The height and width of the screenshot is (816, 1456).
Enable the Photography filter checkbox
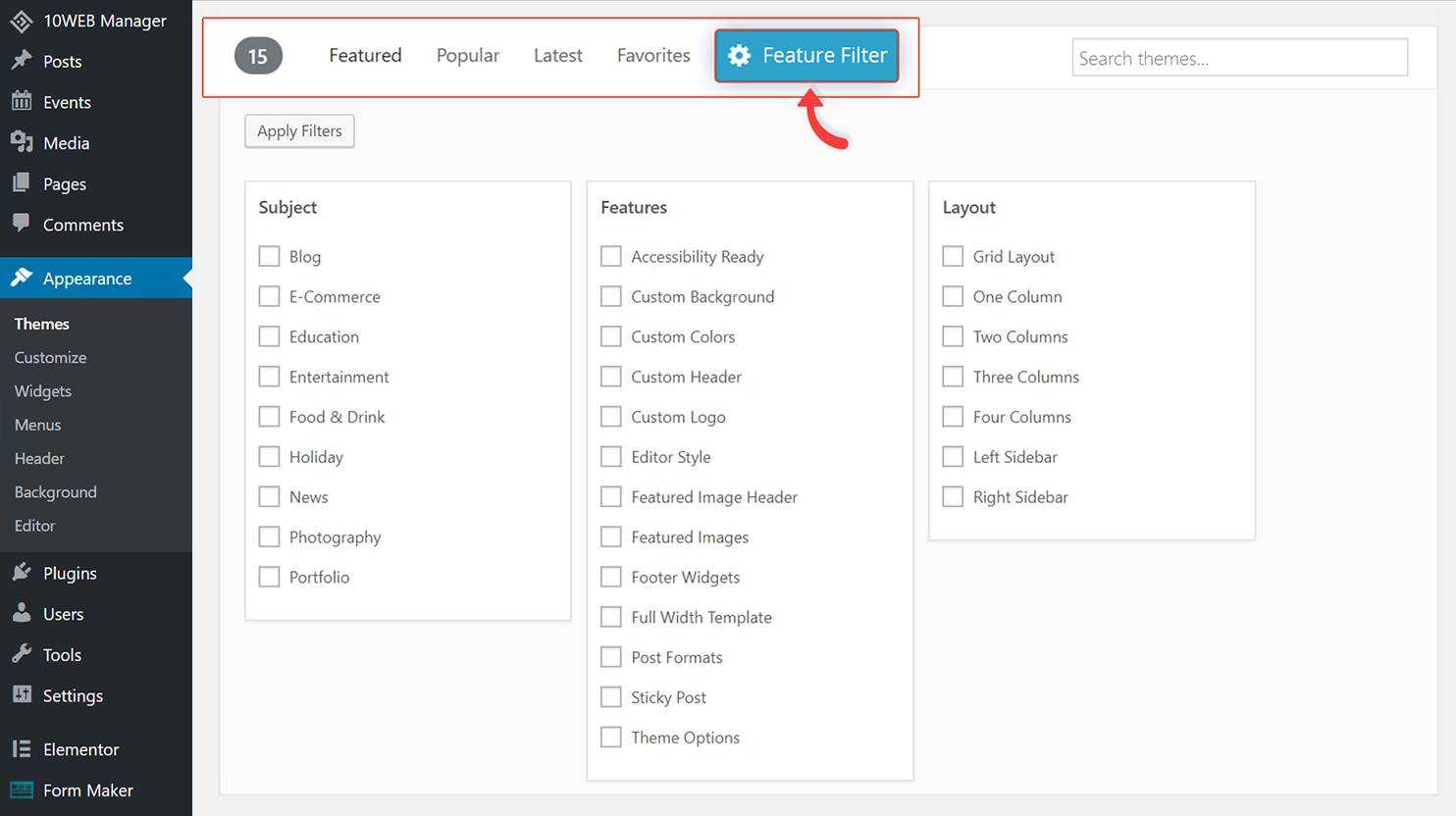(269, 537)
